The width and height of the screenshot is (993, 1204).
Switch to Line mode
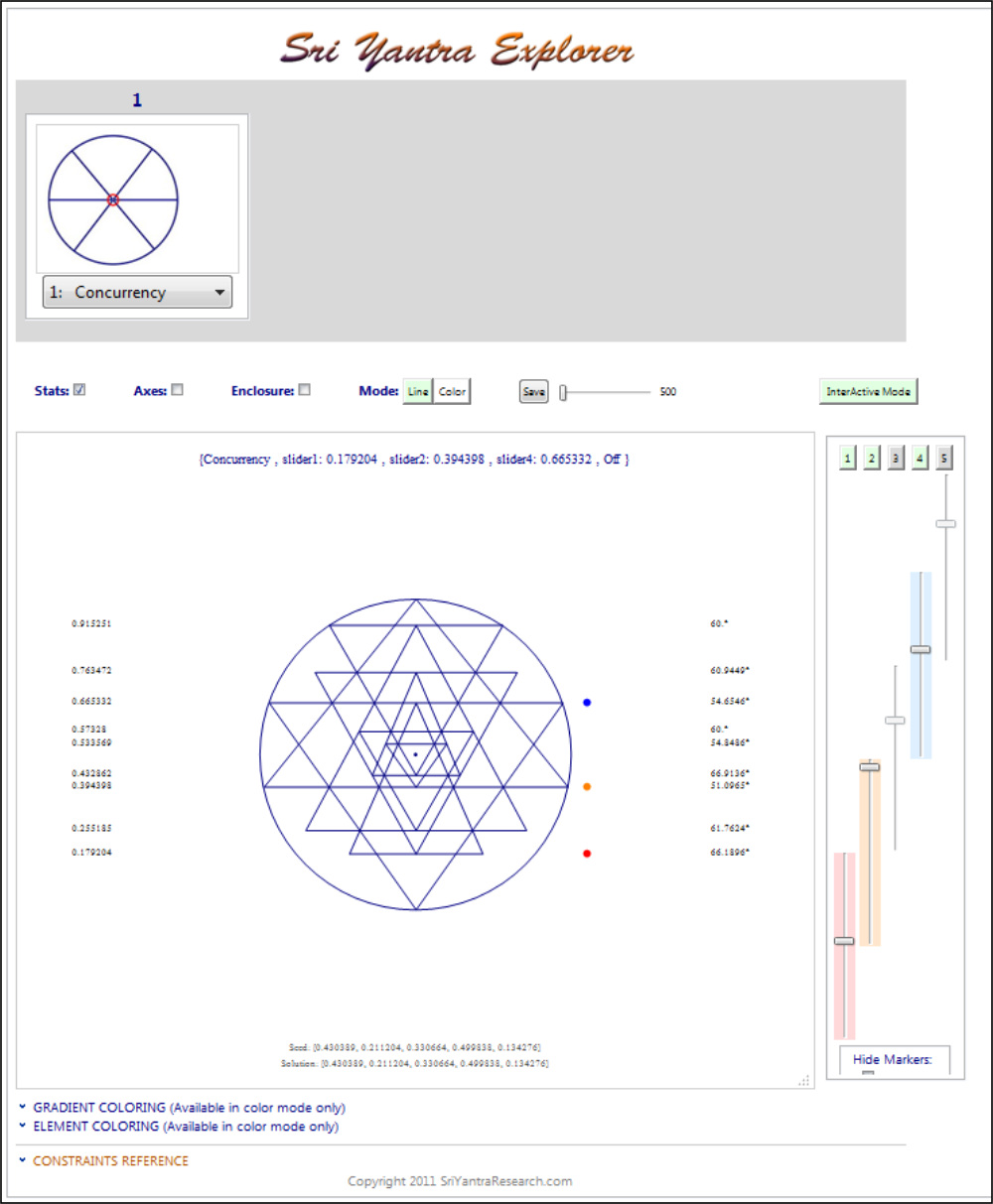(x=418, y=392)
